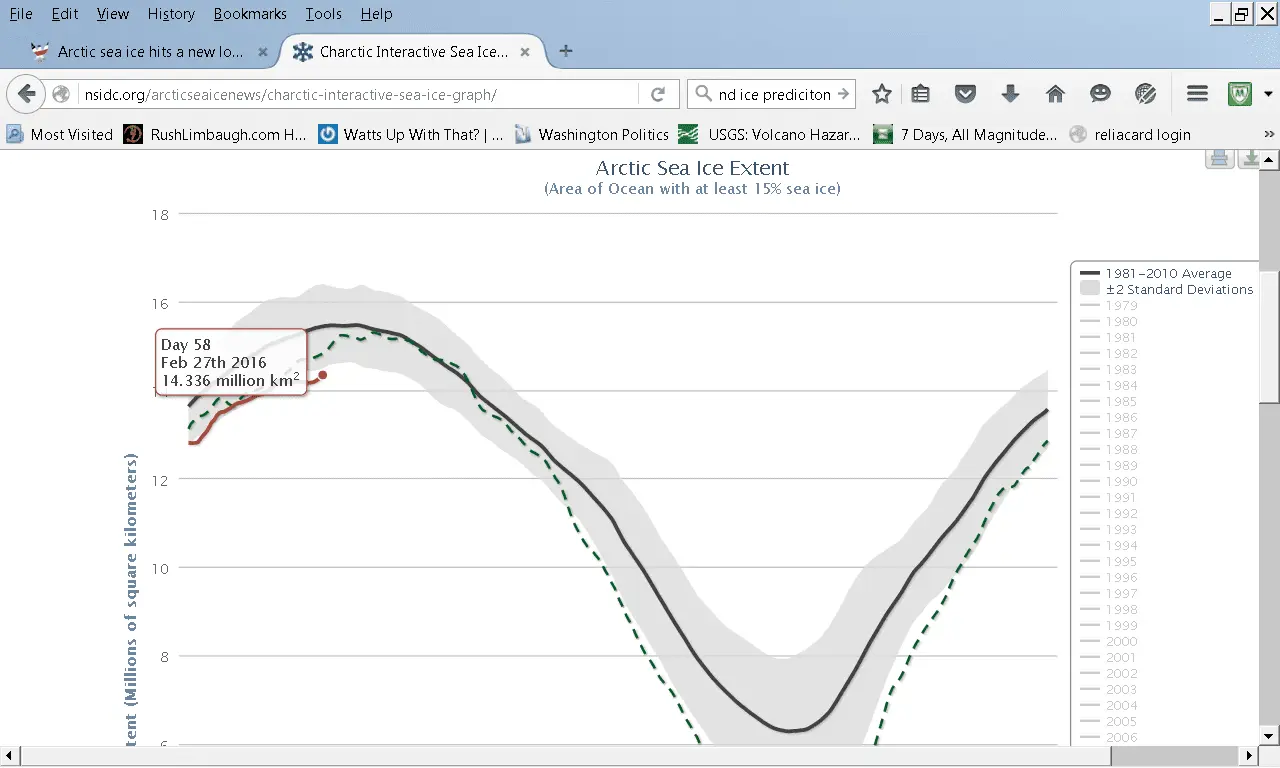Click the browser Back arrow
This screenshot has height=768, width=1280.
pos(27,94)
